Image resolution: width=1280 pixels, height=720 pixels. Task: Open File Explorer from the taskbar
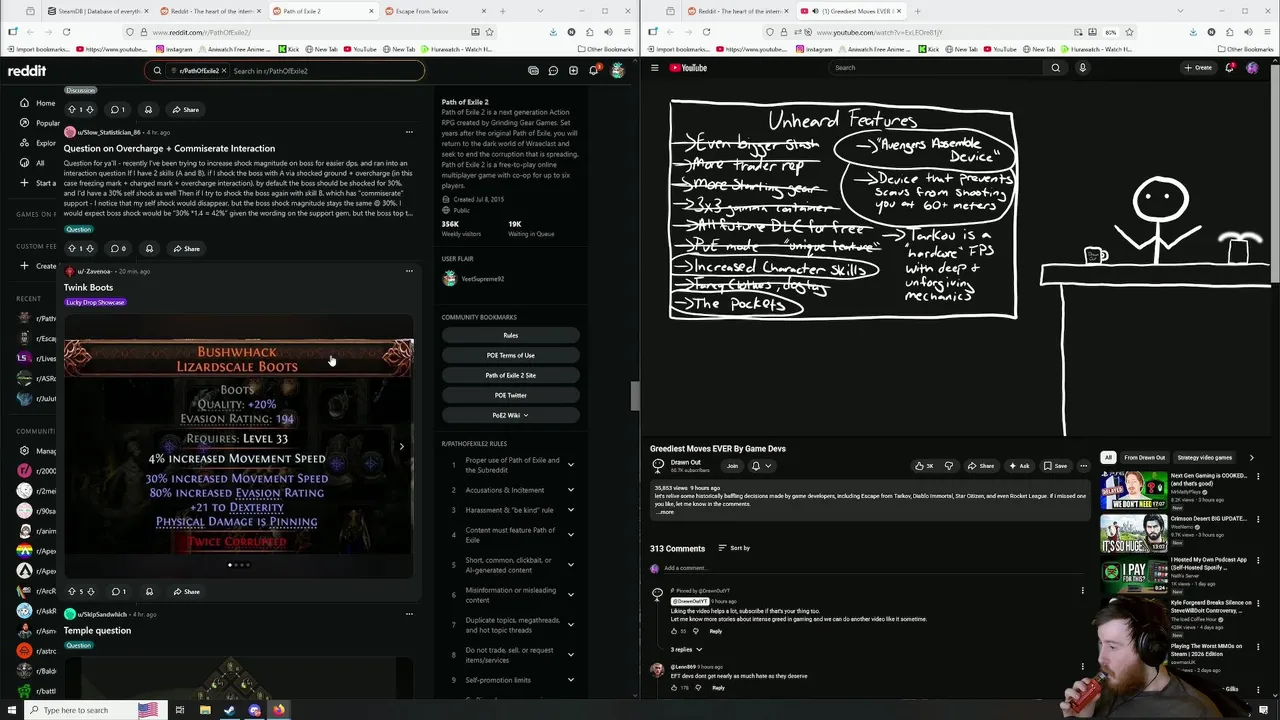(205, 710)
